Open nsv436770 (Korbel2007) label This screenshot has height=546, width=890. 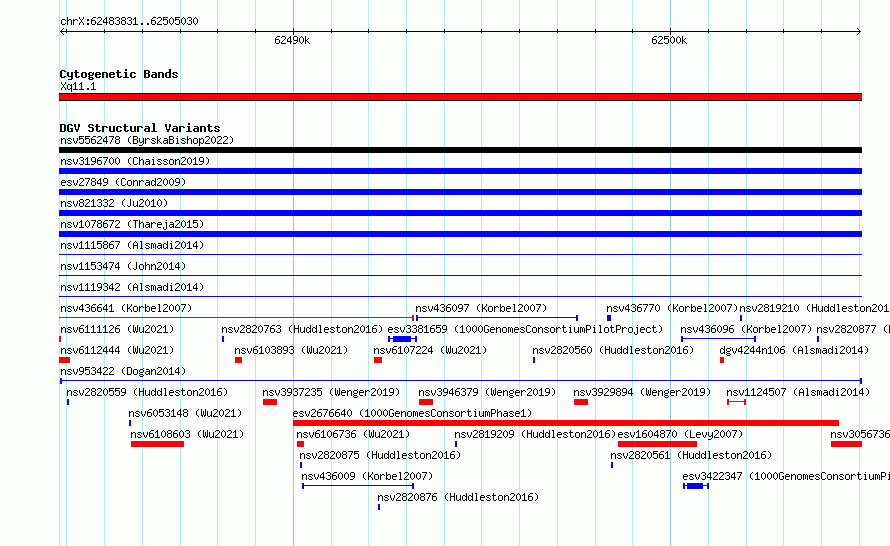(x=672, y=308)
